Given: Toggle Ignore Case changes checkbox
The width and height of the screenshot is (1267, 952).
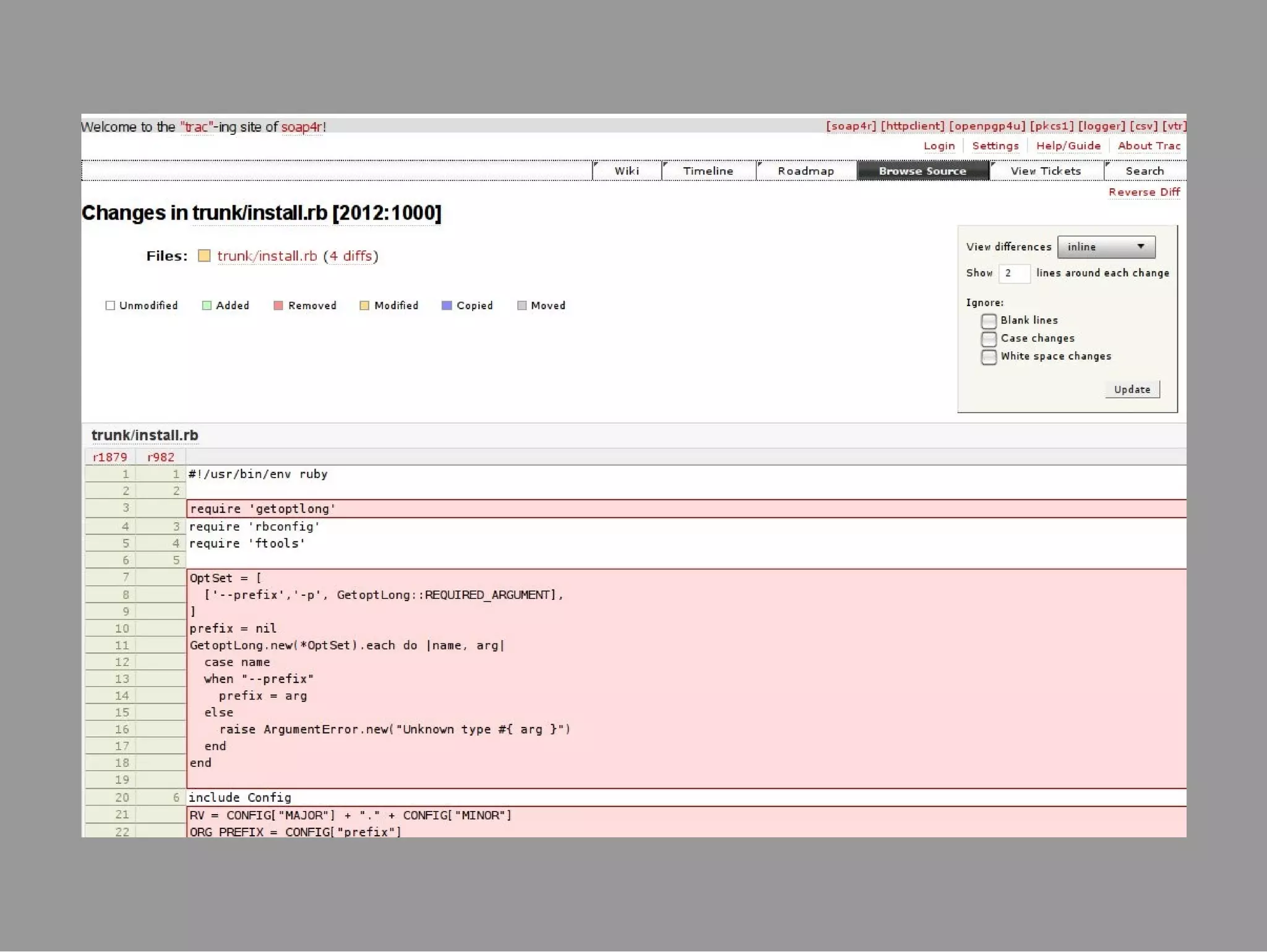Looking at the screenshot, I should coord(989,339).
